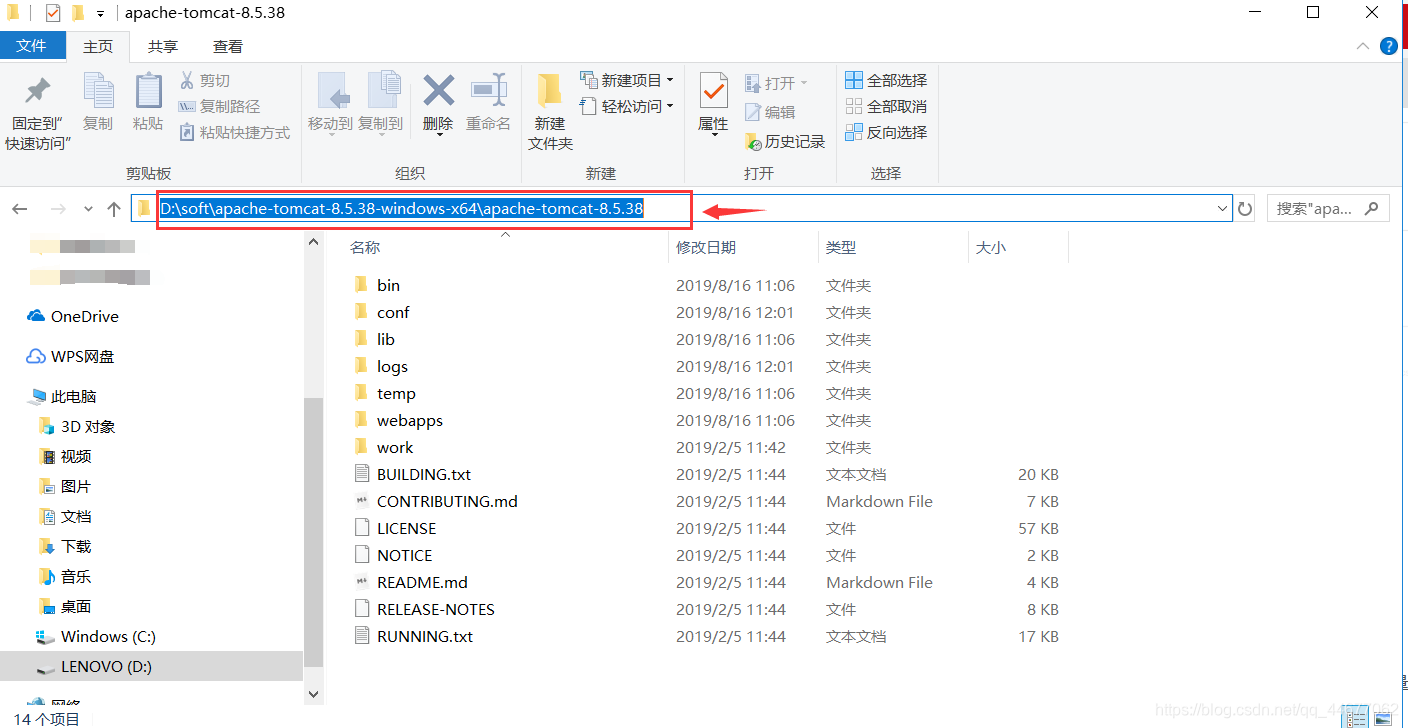This screenshot has height=728, width=1408.
Task: Open Windows (C:) drive
Action: tap(108, 636)
